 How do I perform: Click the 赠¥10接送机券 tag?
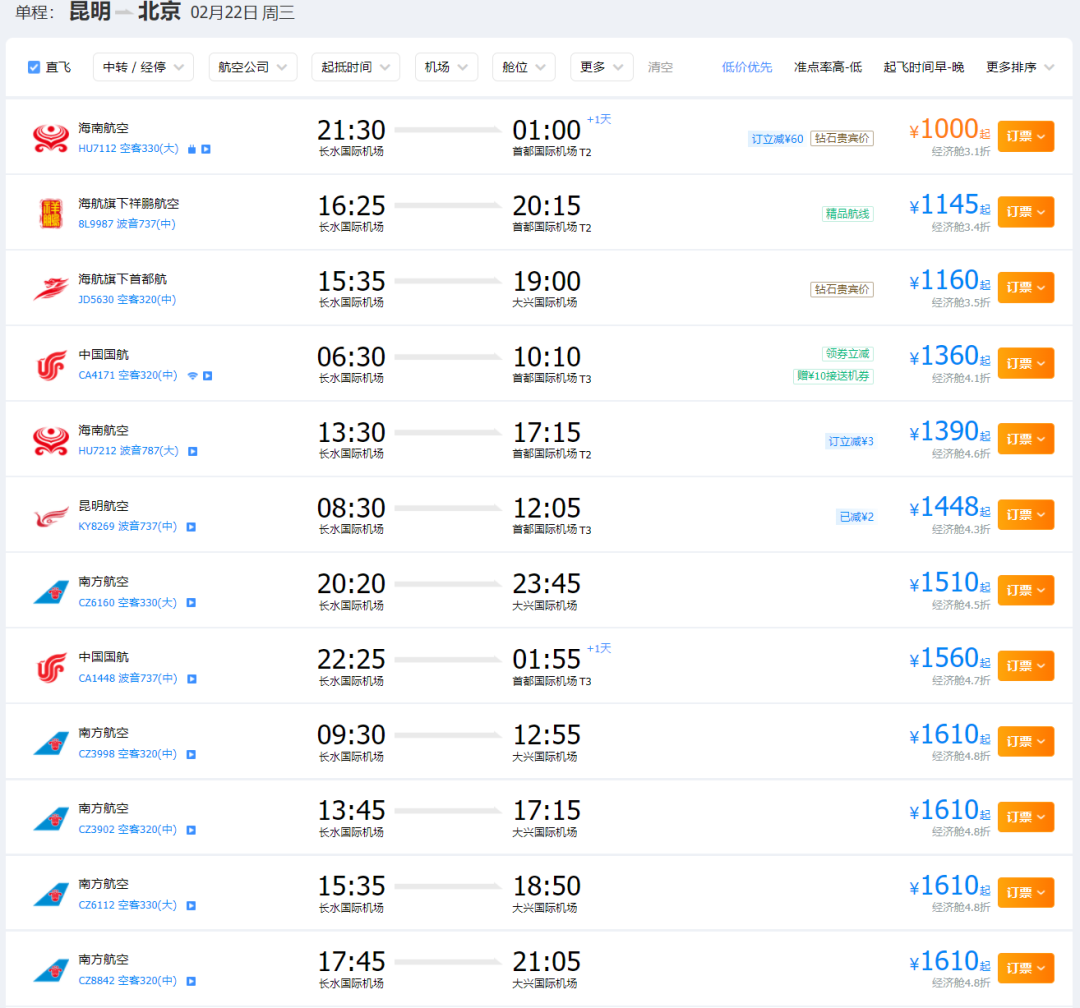pyautogui.click(x=833, y=376)
